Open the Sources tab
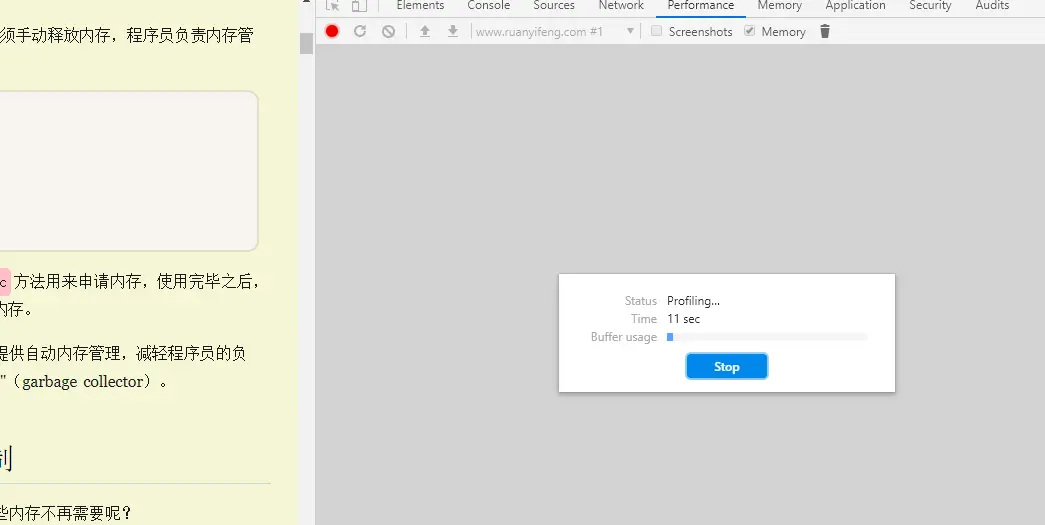The height and width of the screenshot is (525, 1045). click(x=554, y=5)
